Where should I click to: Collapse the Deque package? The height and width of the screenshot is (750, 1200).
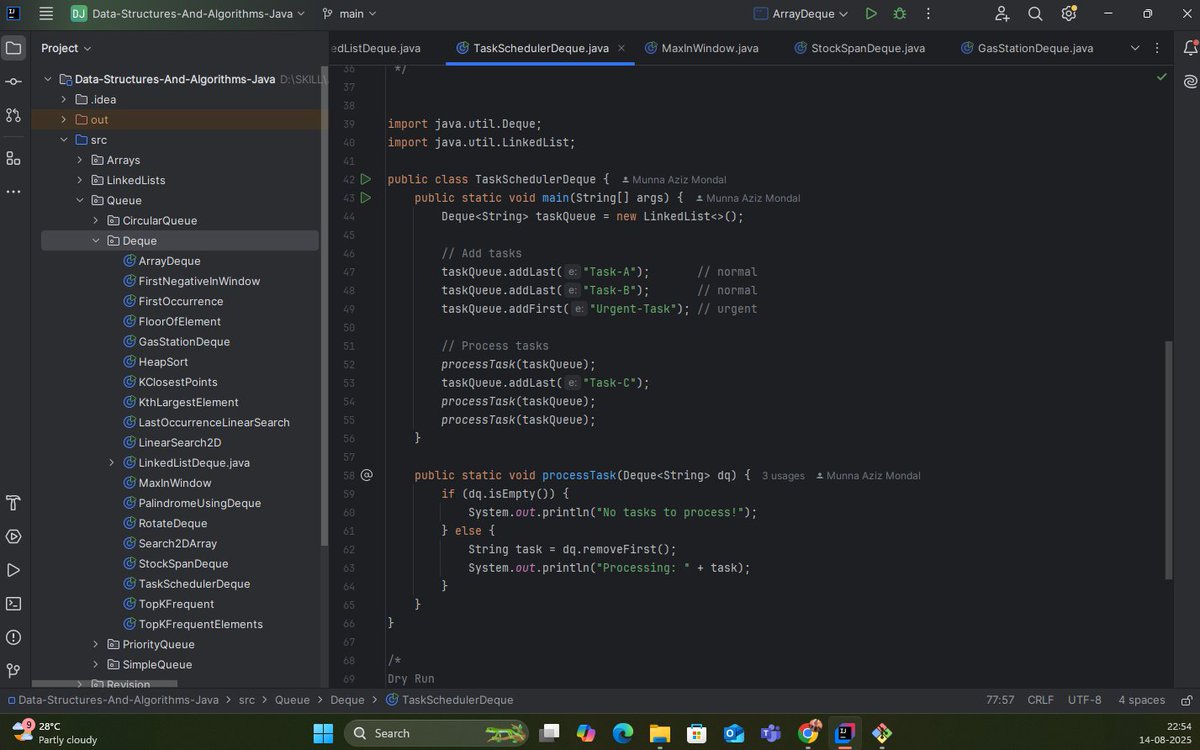tap(96, 241)
